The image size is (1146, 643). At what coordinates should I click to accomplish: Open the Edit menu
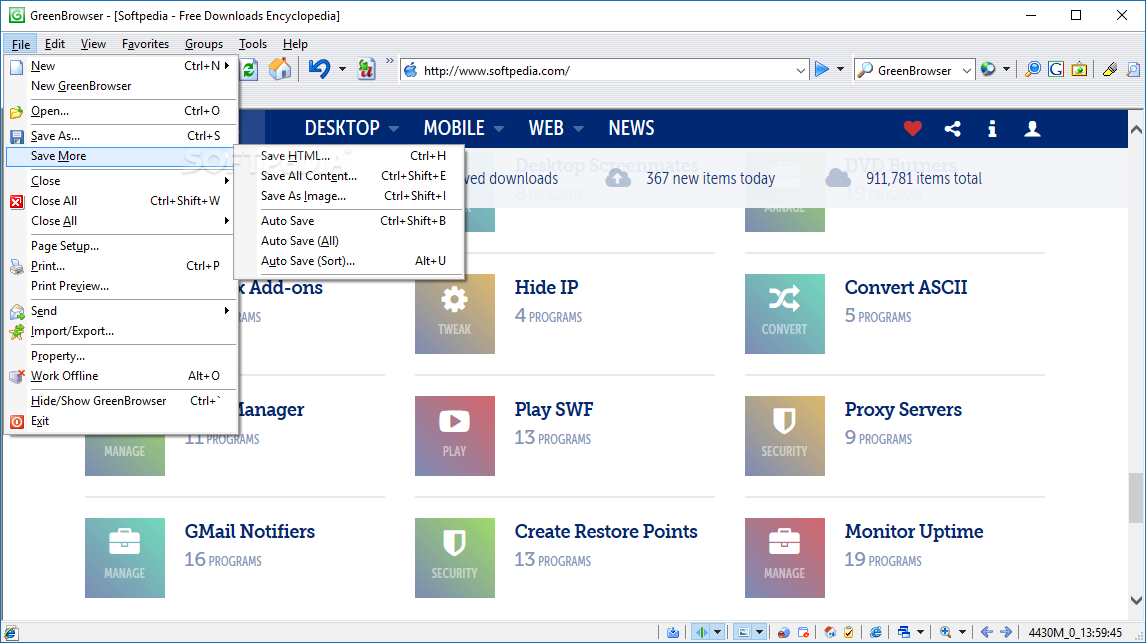(x=55, y=44)
